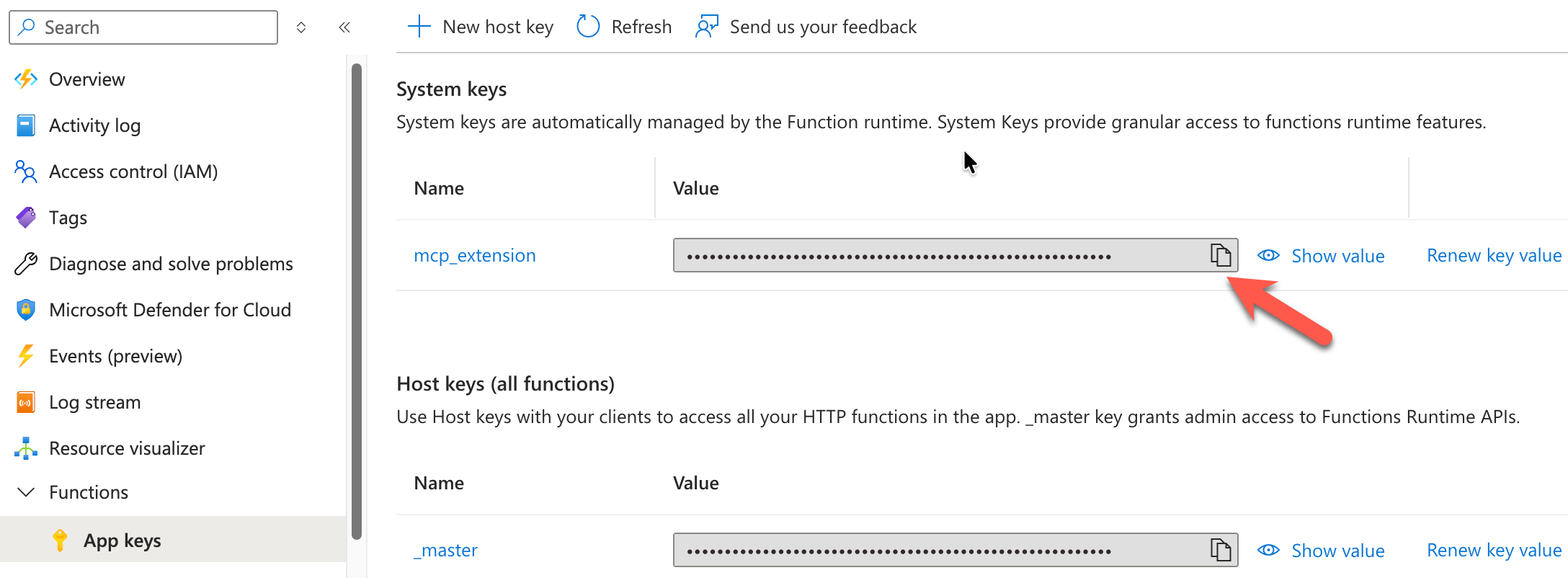The image size is (1568, 578).
Task: Toggle expand/collapse all menu groups
Action: coord(301,27)
